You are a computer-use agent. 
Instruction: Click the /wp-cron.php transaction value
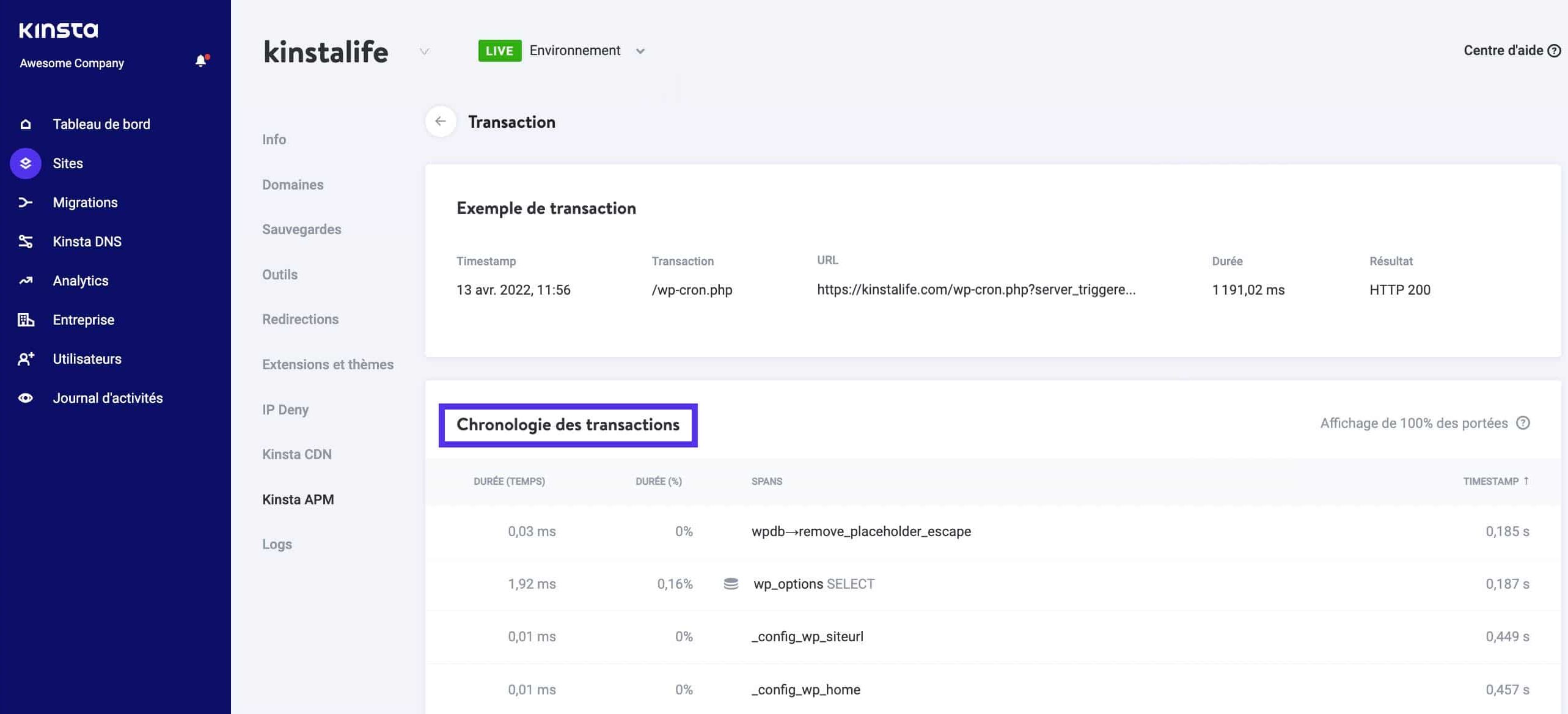pyautogui.click(x=692, y=290)
